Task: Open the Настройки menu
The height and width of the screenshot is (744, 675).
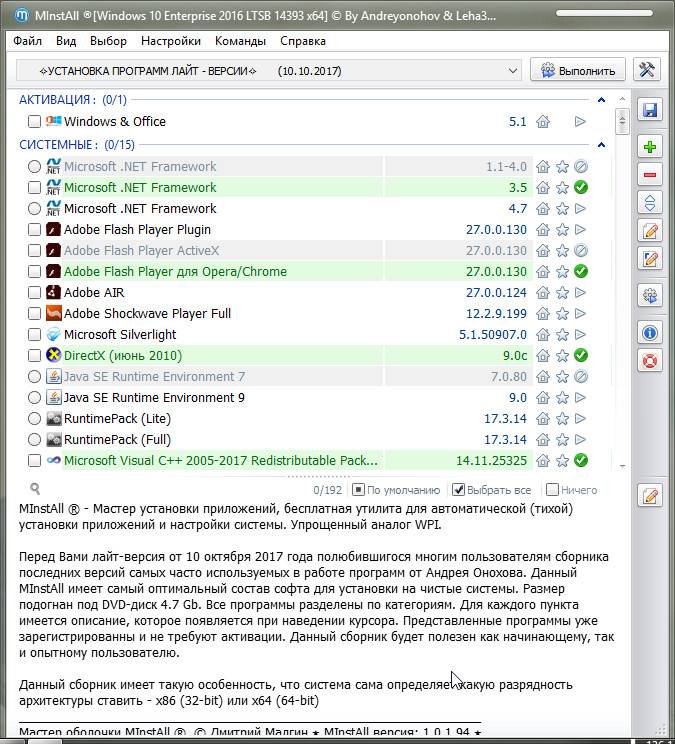Action: (x=171, y=41)
